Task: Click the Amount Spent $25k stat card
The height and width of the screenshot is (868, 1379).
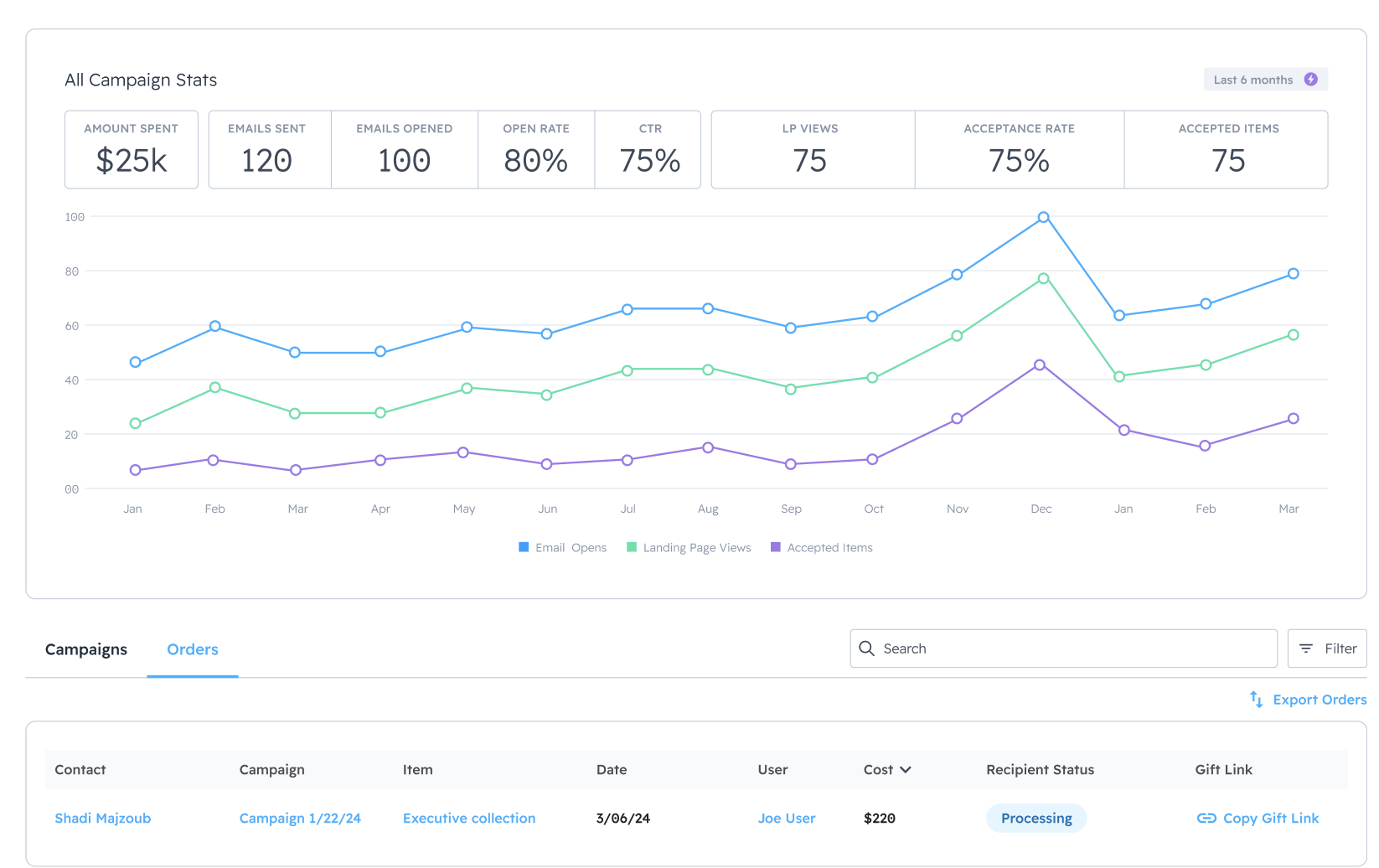Action: click(132, 150)
